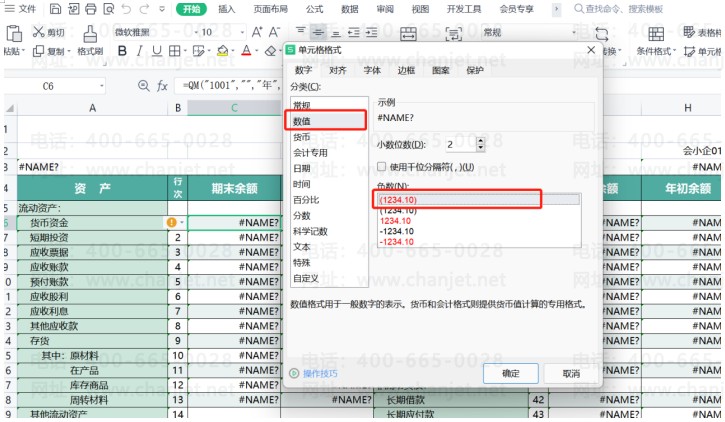
Task: Toggle Italic formatting
Action: click(139, 51)
